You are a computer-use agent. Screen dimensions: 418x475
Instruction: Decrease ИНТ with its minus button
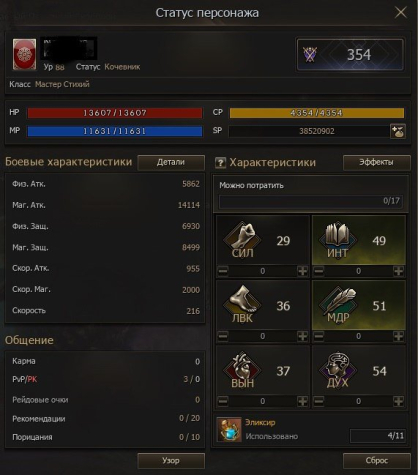tap(319, 271)
